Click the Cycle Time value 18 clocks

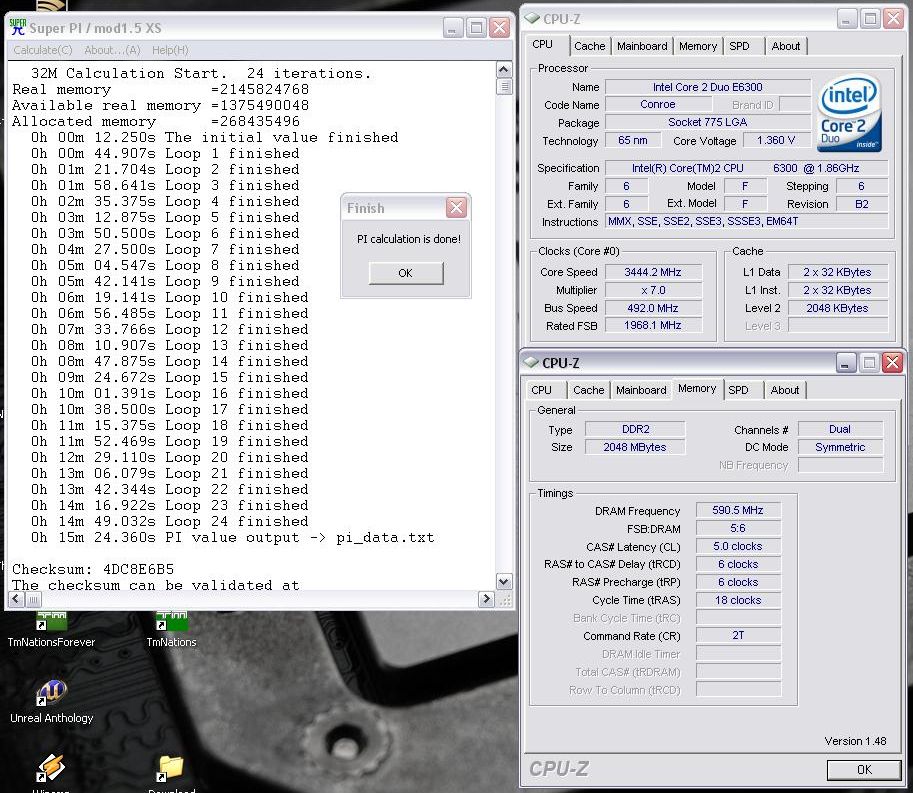point(738,600)
